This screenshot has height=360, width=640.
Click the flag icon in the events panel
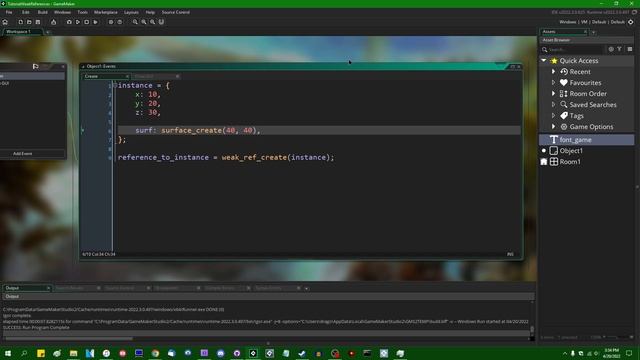pos(36,66)
